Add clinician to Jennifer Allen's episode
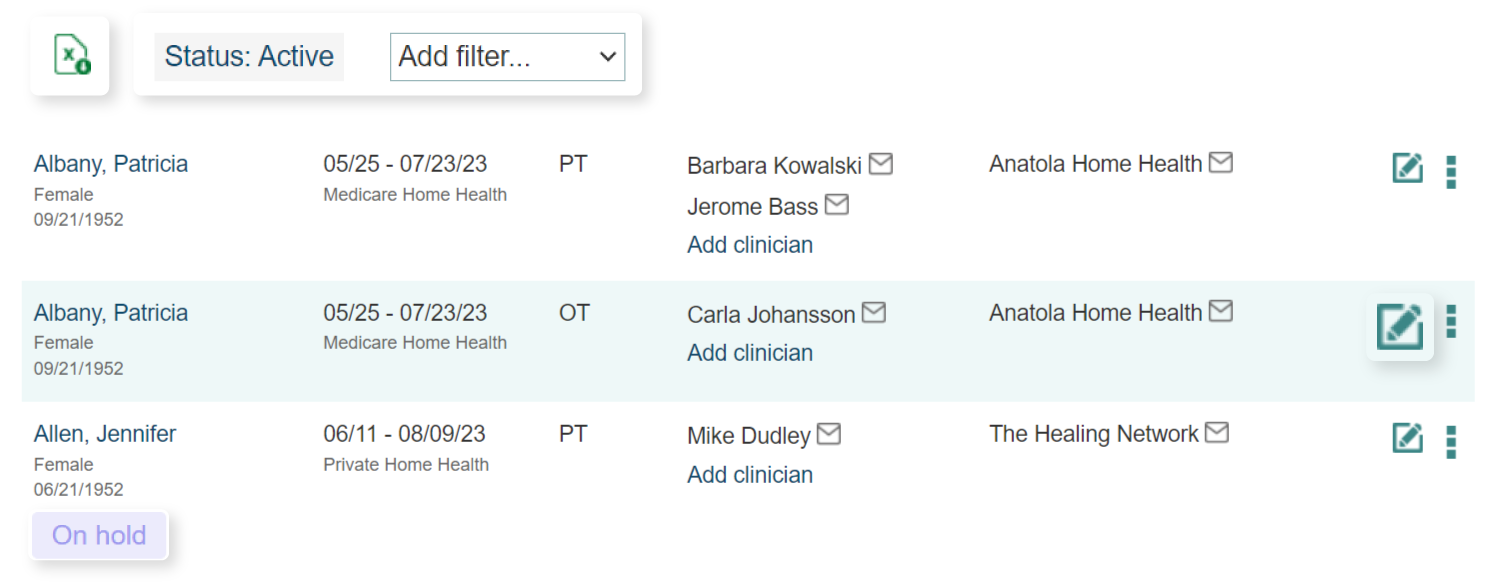Screen dimensions: 1496x587 click(750, 475)
